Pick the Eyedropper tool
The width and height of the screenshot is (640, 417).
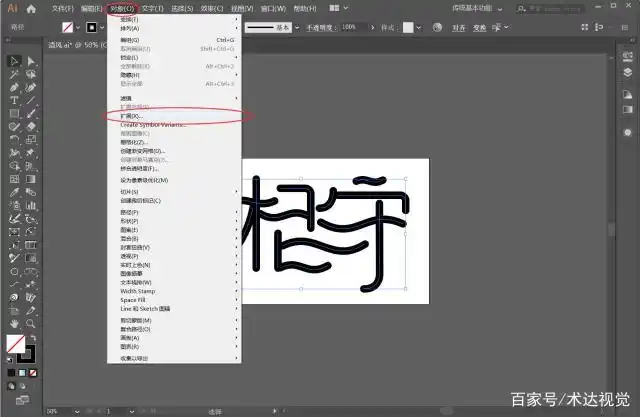pyautogui.click(x=14, y=192)
